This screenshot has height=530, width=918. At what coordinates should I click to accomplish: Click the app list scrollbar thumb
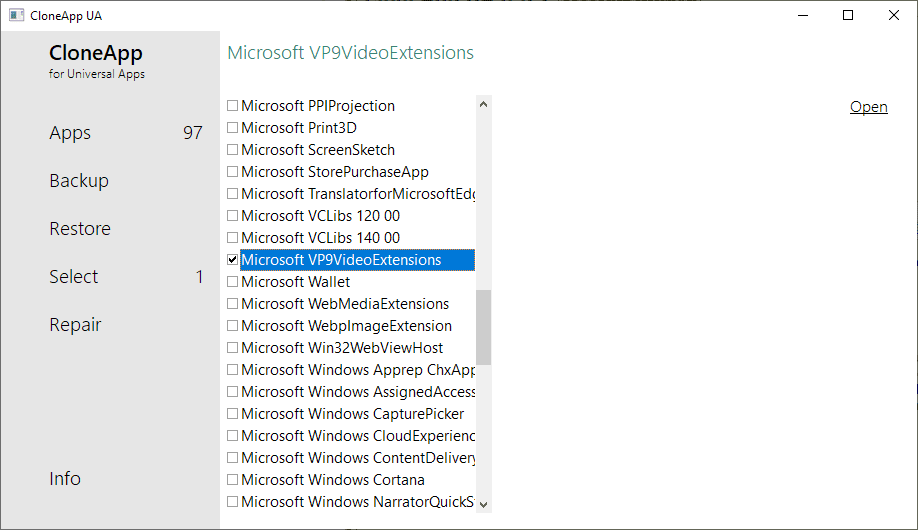[483, 327]
